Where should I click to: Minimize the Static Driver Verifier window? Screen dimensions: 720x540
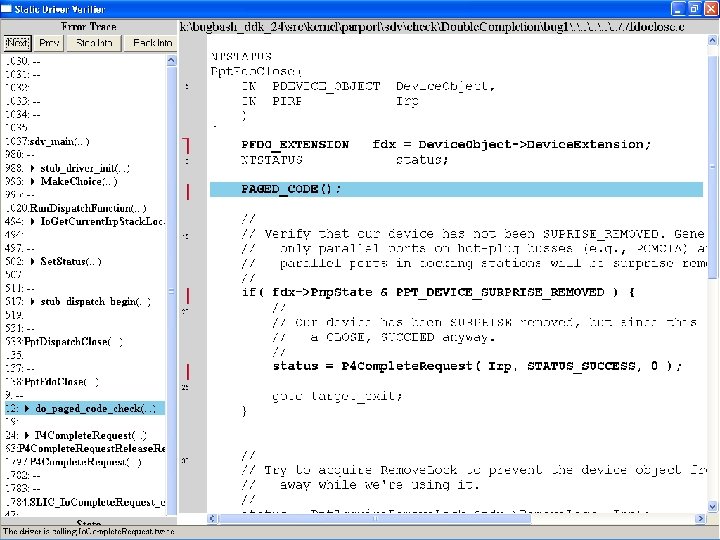point(678,8)
